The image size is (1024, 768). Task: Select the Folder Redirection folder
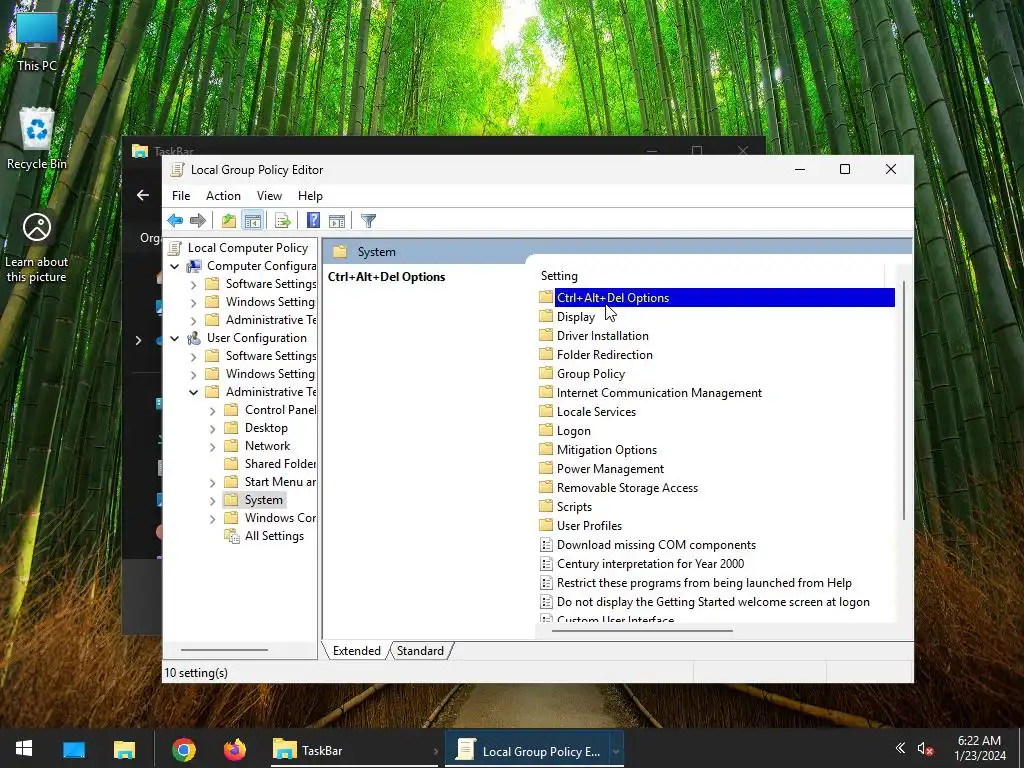pyautogui.click(x=604, y=354)
